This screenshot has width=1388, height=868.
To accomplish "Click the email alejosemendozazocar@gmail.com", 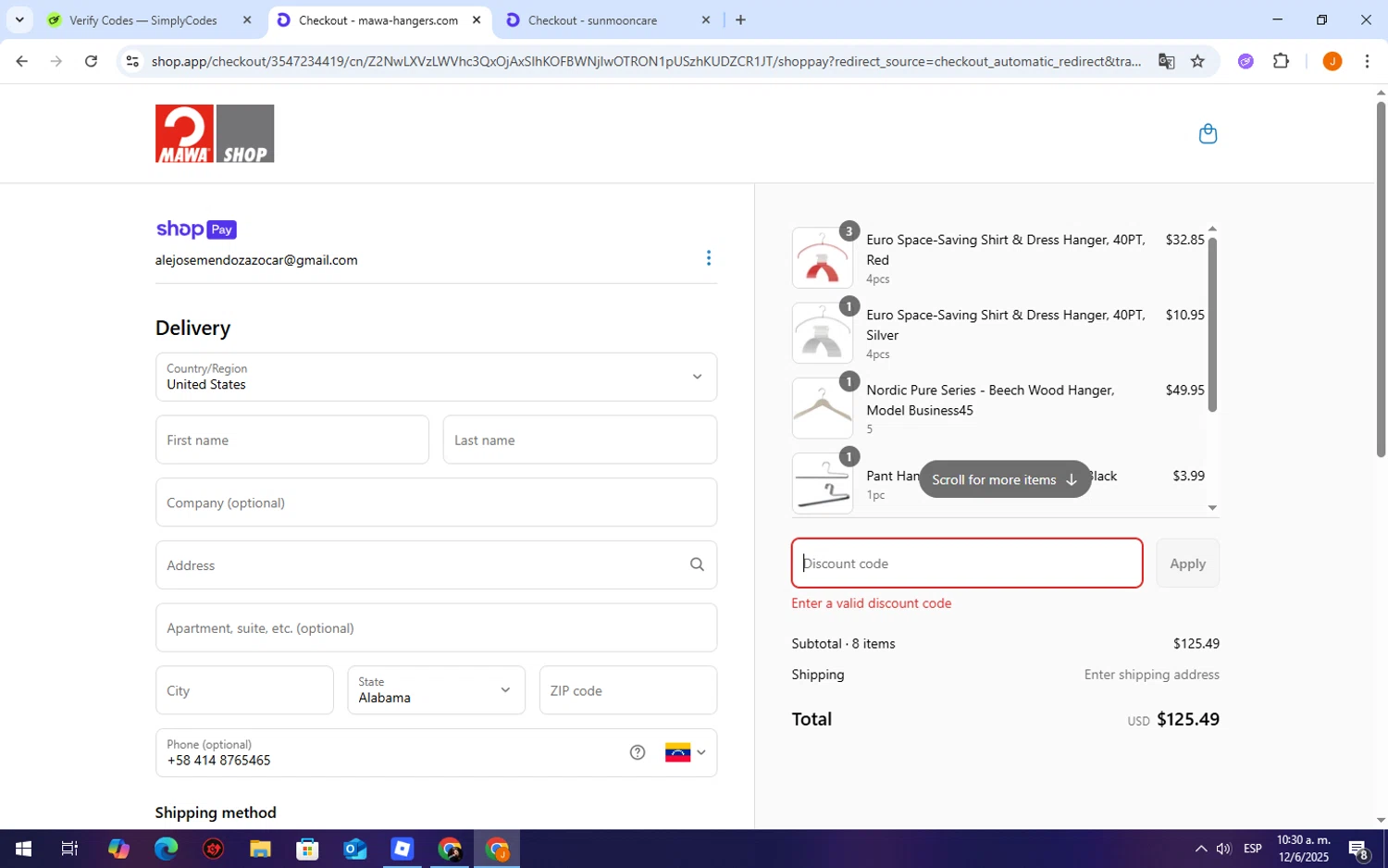I will pyautogui.click(x=256, y=260).
